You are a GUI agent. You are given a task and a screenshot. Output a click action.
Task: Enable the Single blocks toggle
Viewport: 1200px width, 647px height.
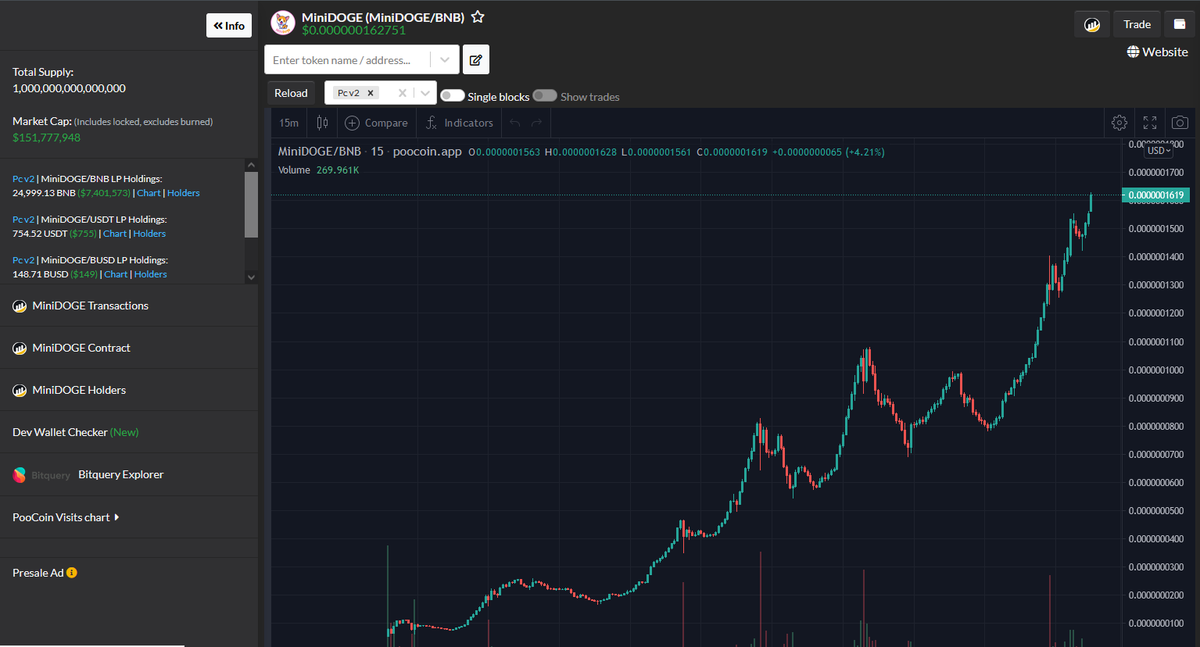(x=453, y=96)
